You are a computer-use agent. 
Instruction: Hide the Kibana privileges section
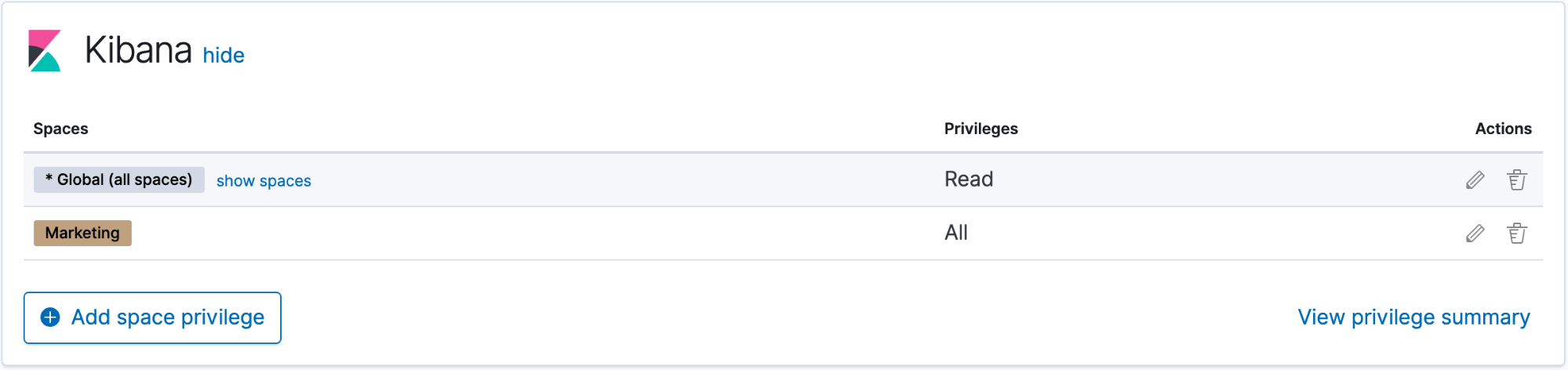(224, 56)
